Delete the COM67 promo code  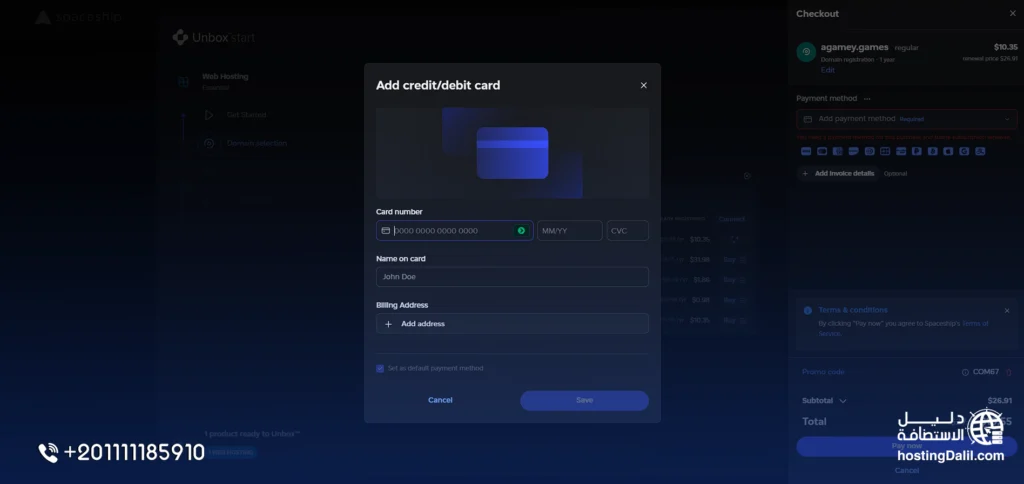click(1008, 372)
